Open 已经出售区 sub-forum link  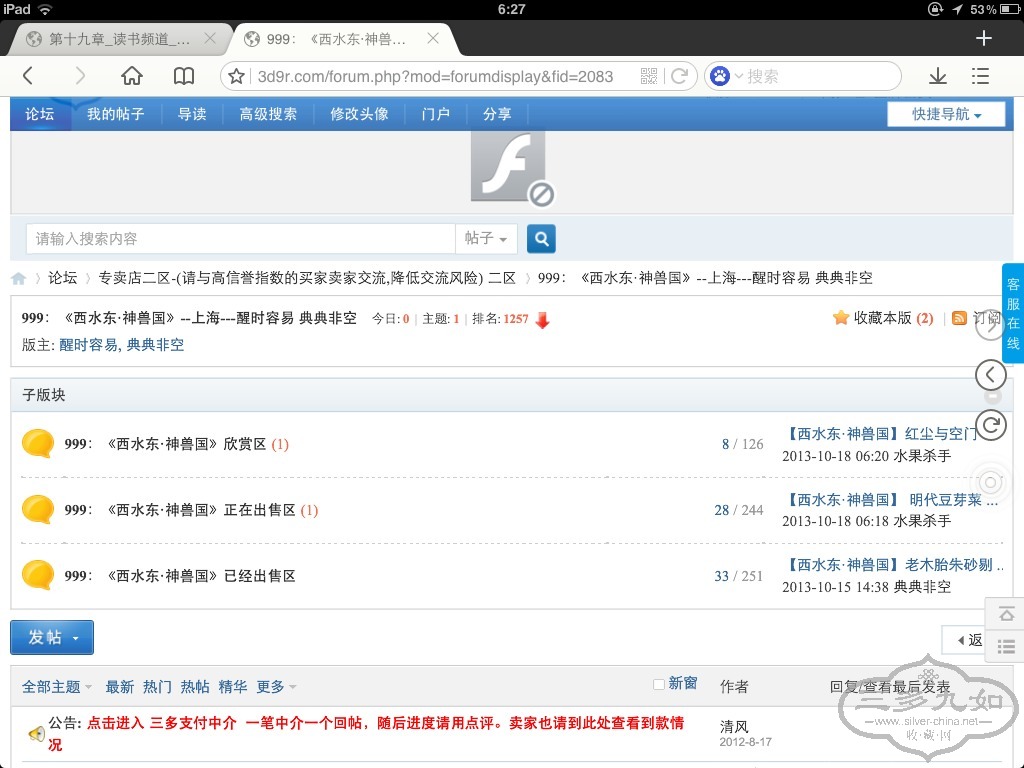[x=180, y=576]
